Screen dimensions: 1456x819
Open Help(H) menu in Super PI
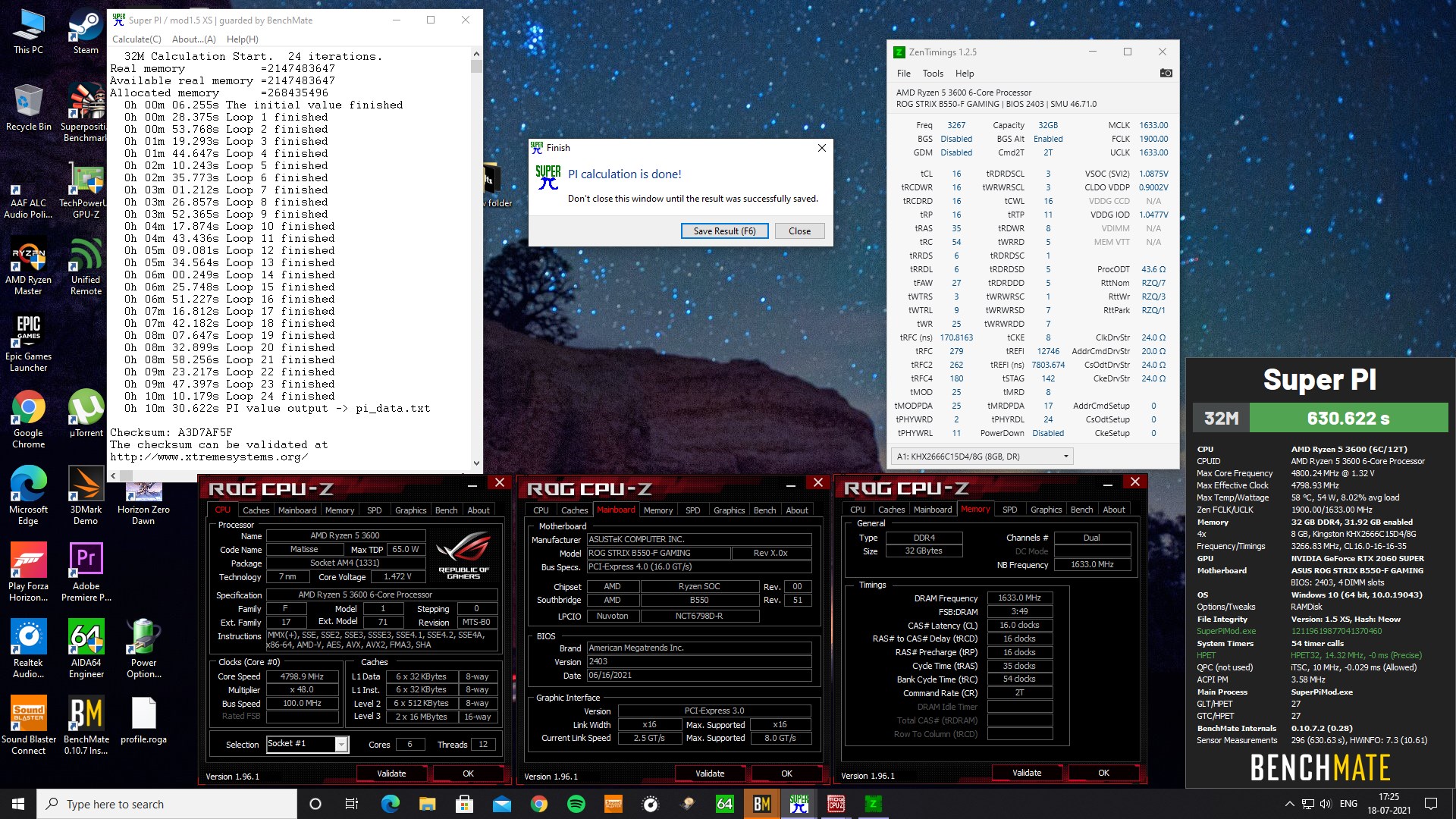tap(242, 39)
